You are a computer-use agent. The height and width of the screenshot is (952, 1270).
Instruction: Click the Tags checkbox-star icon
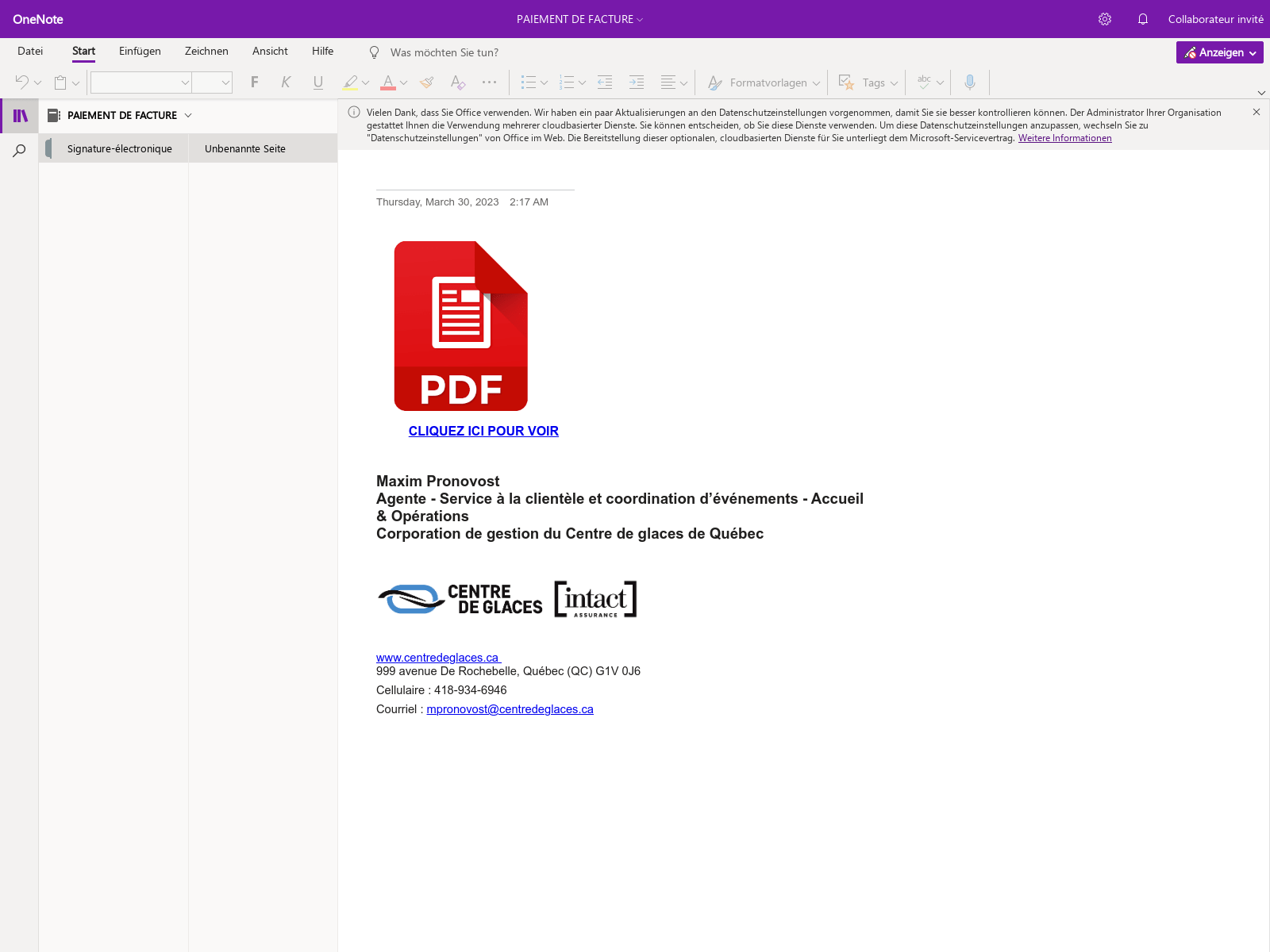846,83
